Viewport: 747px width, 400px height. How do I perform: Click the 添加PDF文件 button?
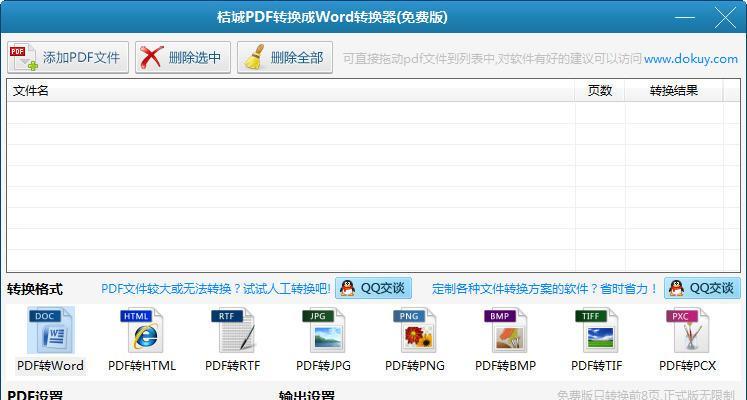[68, 58]
